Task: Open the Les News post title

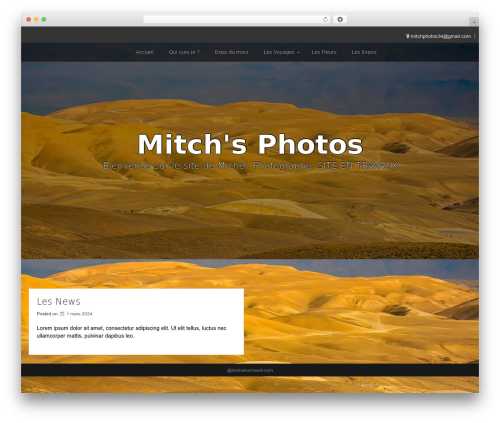Action: tap(59, 301)
